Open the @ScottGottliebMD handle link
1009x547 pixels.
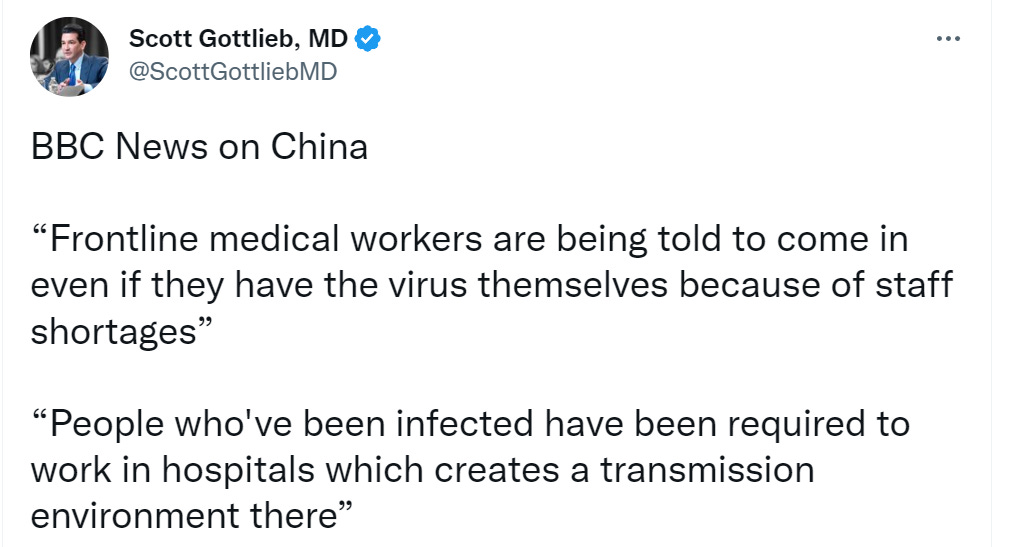point(233,71)
